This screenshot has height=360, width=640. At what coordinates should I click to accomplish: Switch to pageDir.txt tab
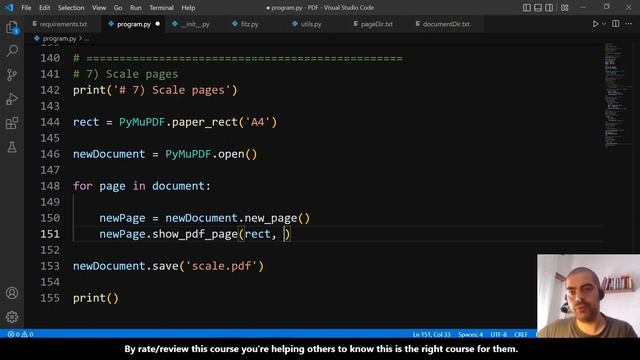tap(376, 24)
